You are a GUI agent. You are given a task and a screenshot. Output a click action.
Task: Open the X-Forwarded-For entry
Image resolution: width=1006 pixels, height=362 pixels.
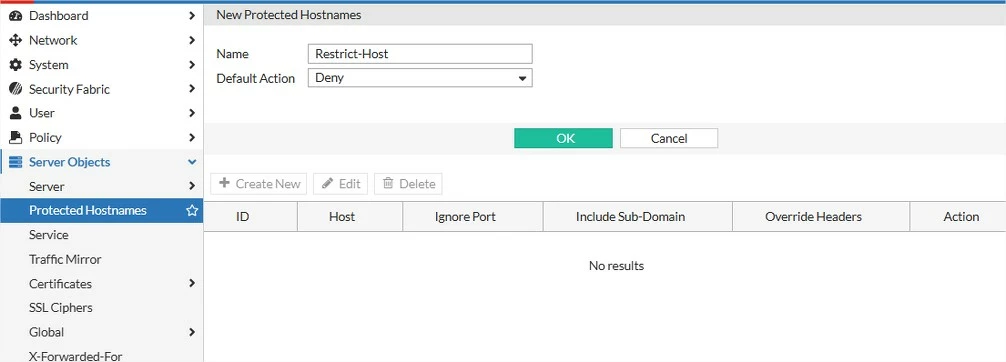101,355
